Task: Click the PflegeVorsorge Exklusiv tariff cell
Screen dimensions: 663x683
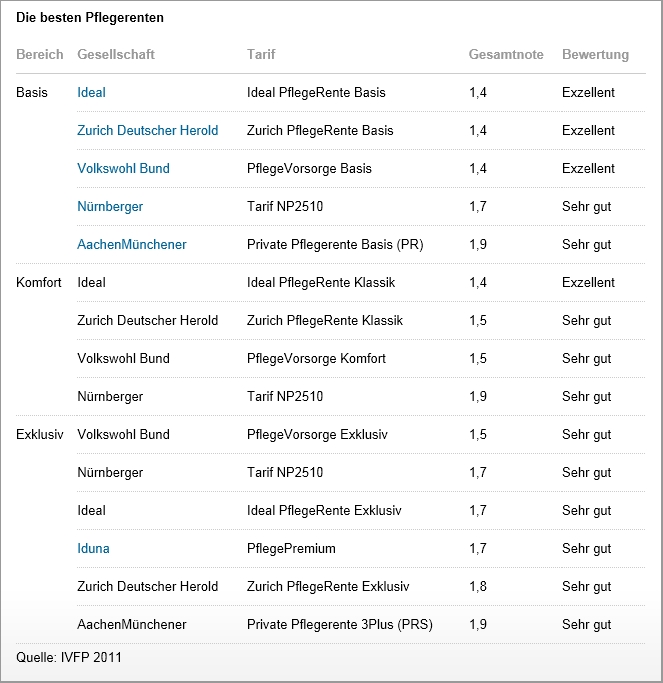Action: (x=317, y=434)
